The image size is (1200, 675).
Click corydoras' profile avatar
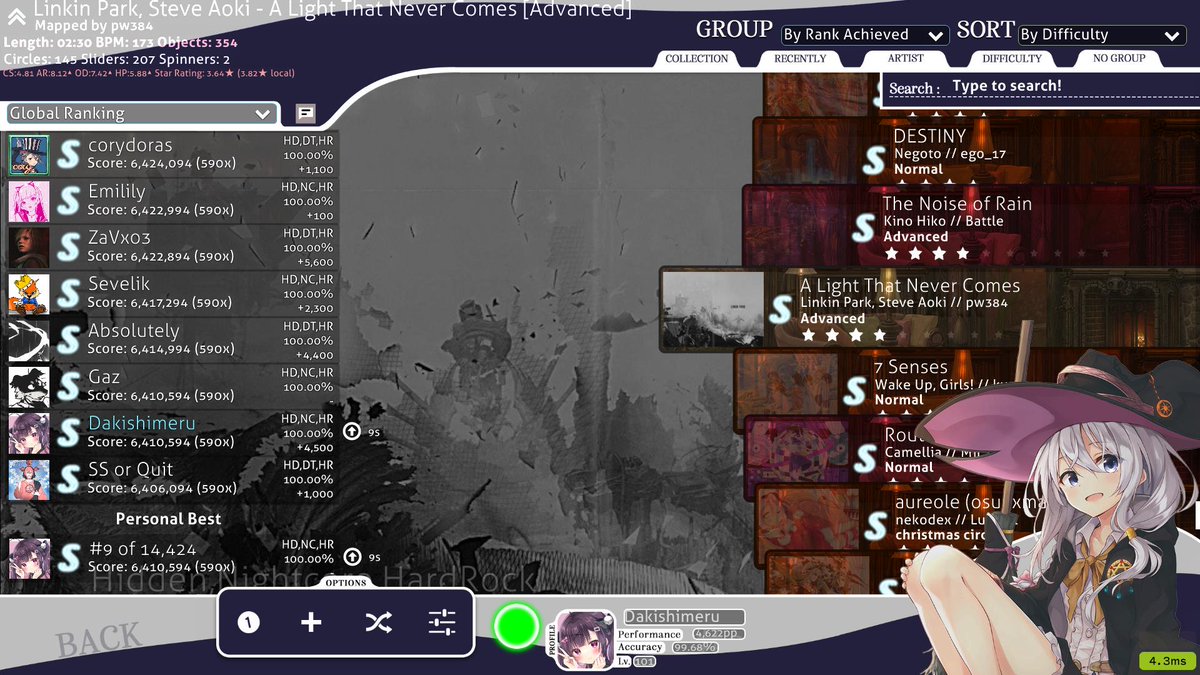tap(29, 155)
